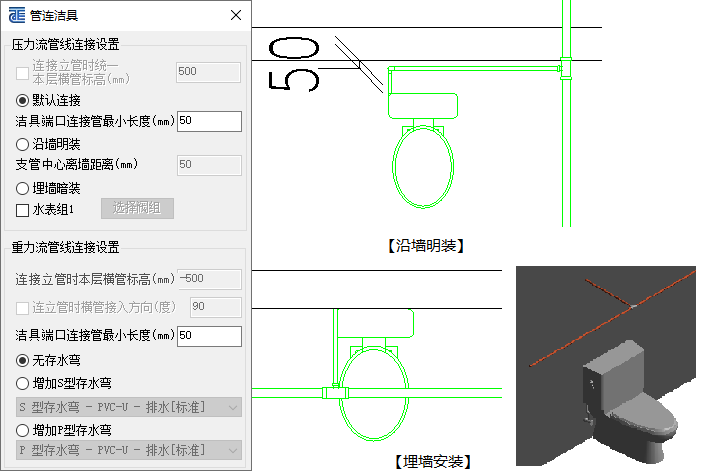The image size is (707, 471).
Task: Tick the 水表组1 checkbox
Action: point(22,210)
